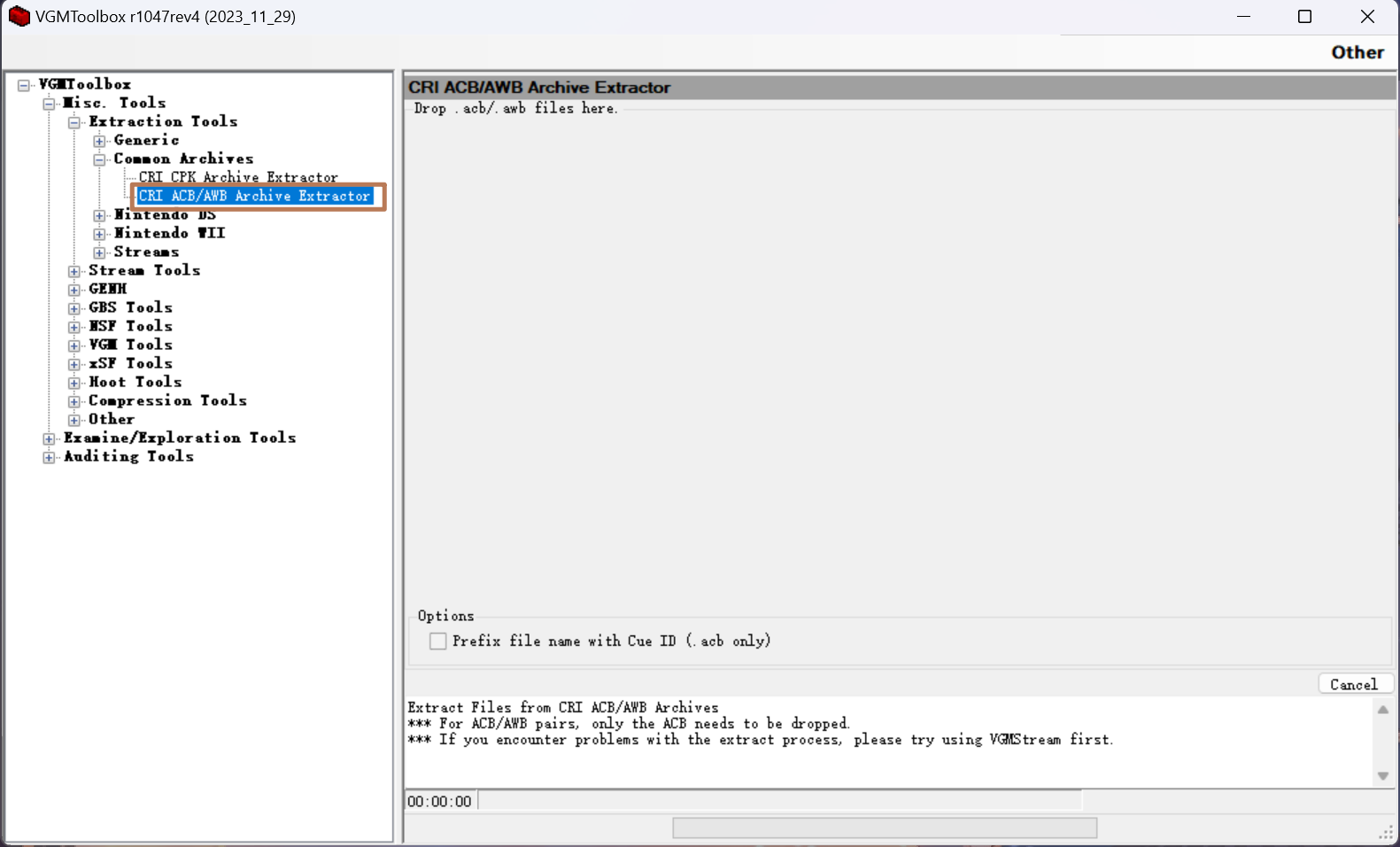Click the Other header label
Viewport: 1400px width, 847px height.
(1357, 52)
